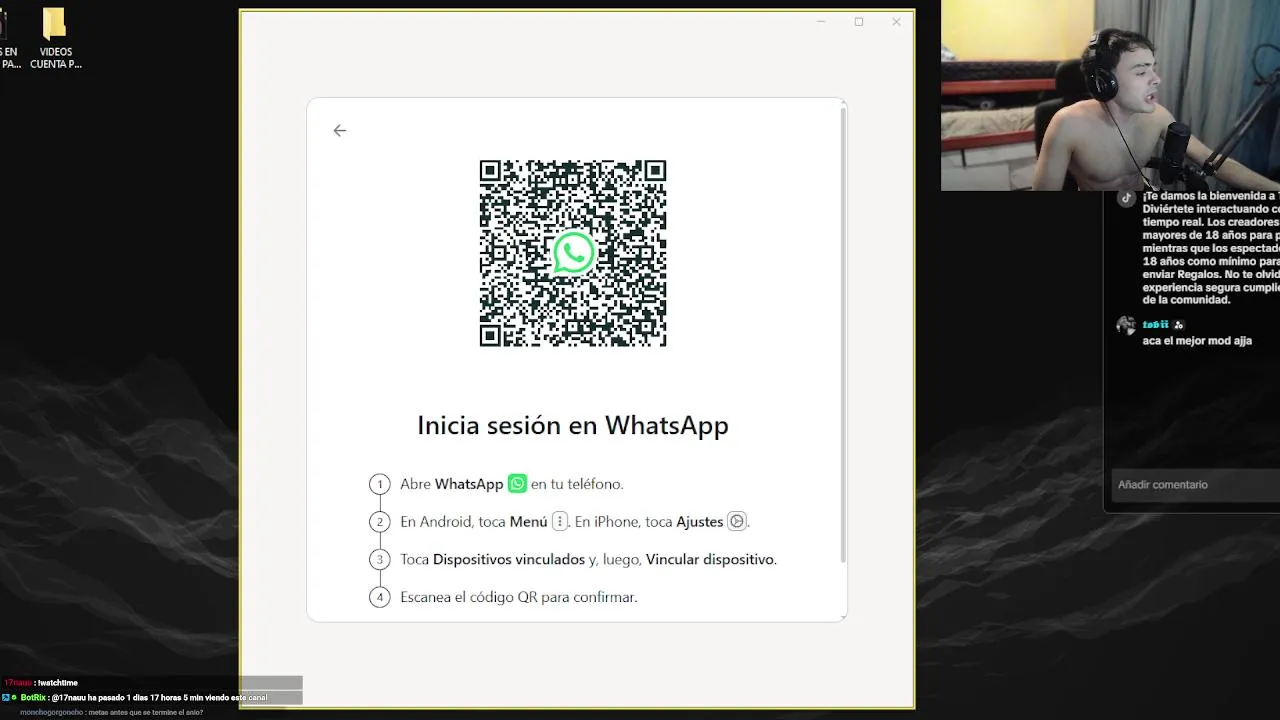The width and height of the screenshot is (1280, 720).
Task: Click the WhatsApp logo inside QR code
Action: (573, 253)
